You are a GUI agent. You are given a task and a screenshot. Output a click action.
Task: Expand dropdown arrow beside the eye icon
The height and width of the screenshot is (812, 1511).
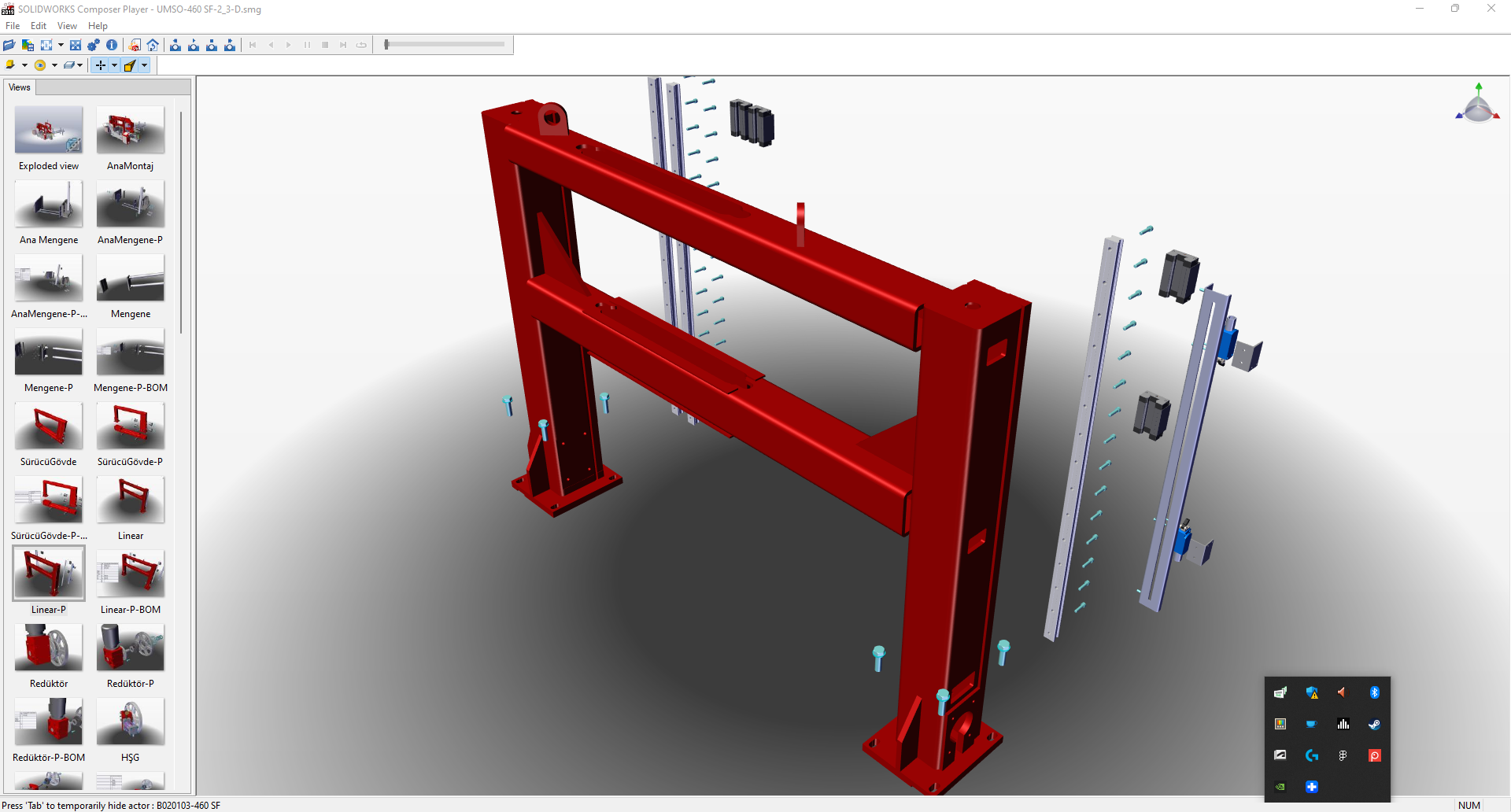[x=54, y=65]
